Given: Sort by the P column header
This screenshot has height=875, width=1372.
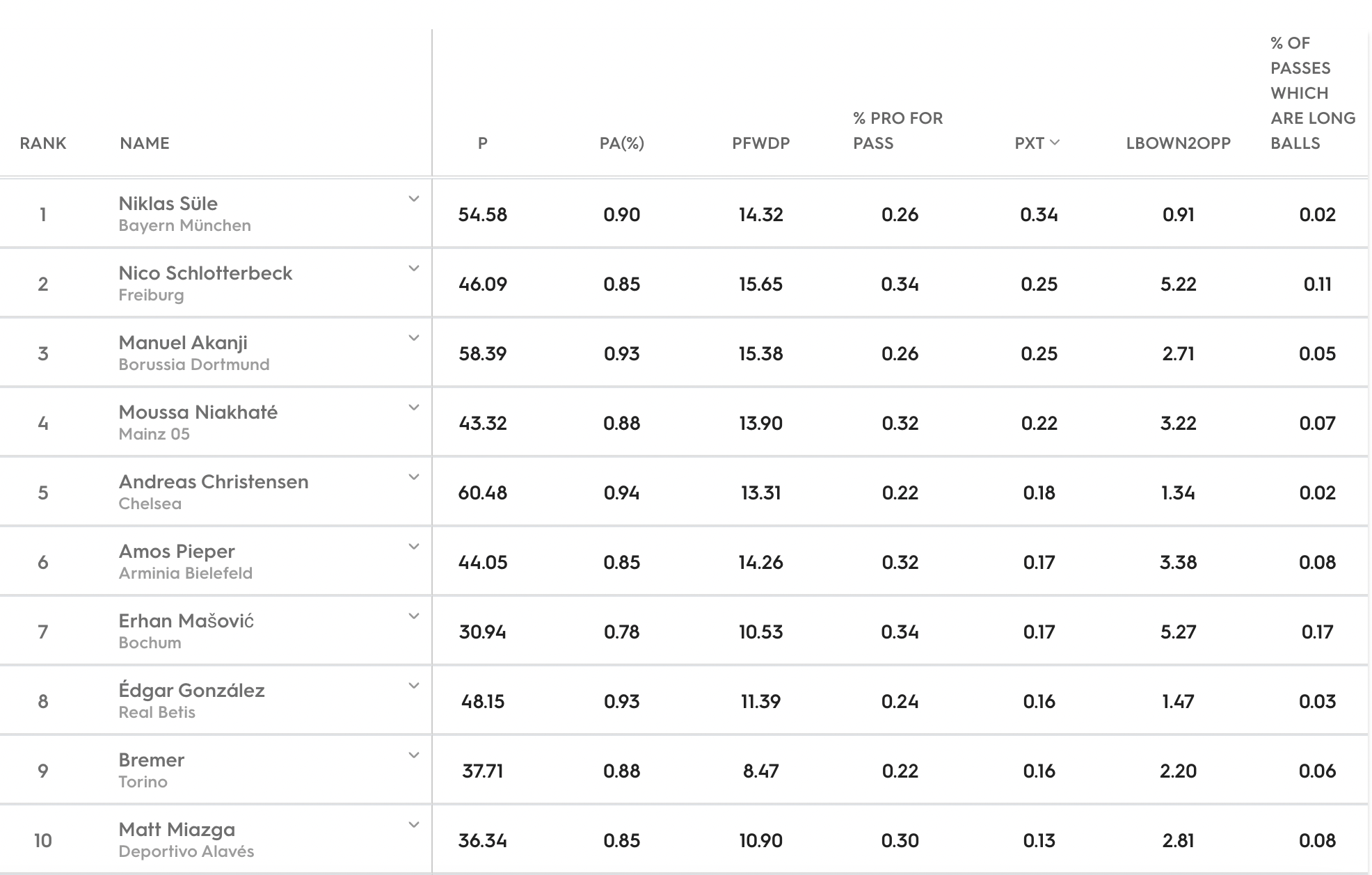Looking at the screenshot, I should click(x=483, y=143).
